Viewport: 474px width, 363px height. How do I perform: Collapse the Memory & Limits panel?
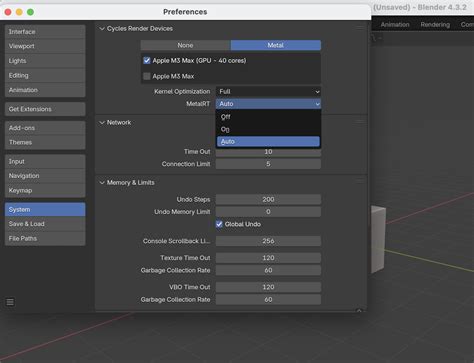[102, 183]
